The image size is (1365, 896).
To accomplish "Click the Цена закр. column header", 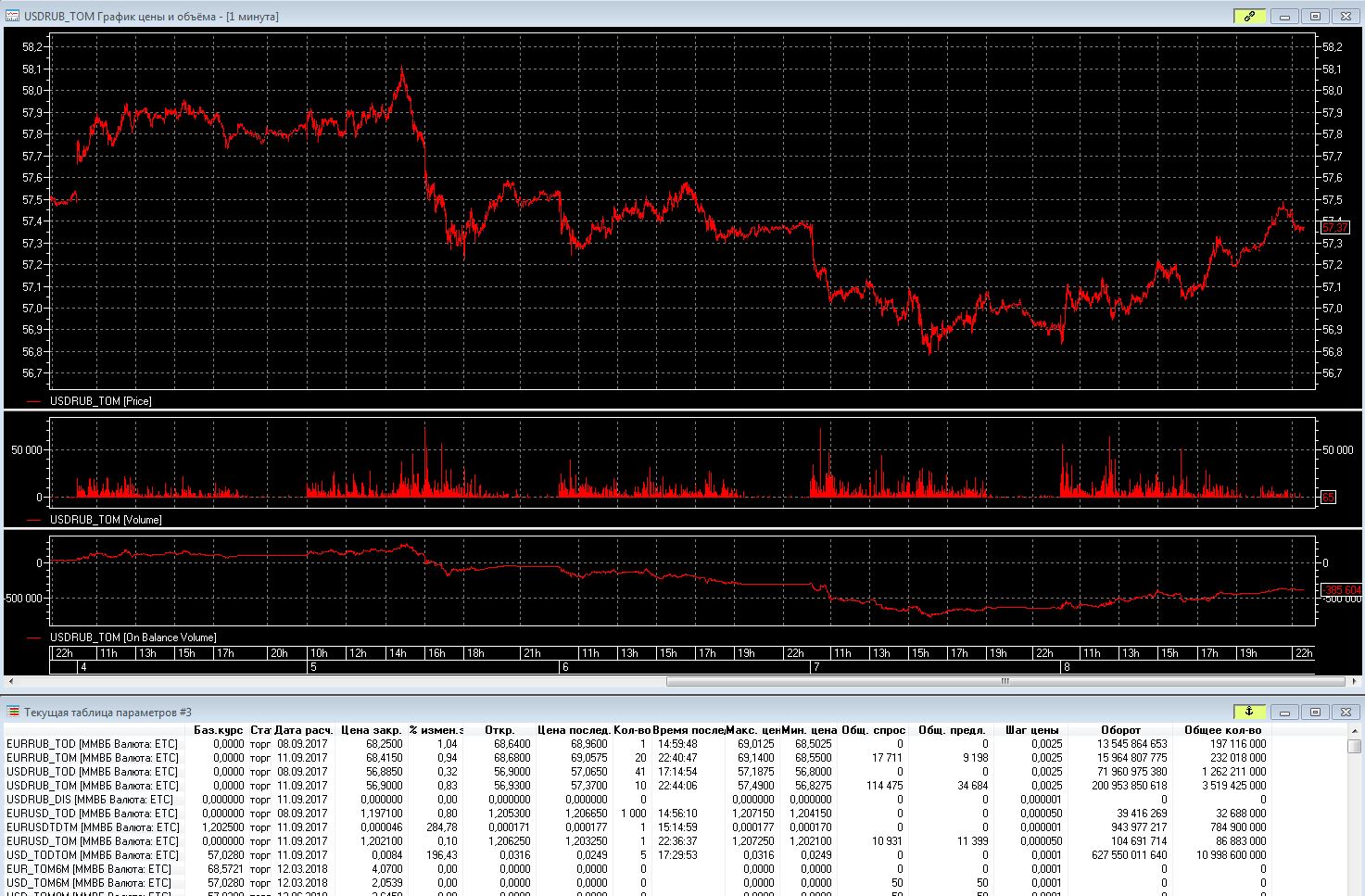I will tap(371, 730).
